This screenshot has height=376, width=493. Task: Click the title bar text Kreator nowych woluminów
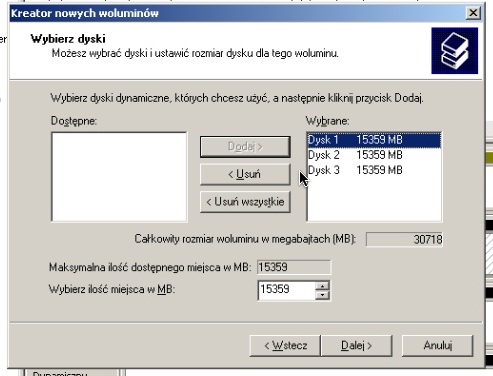click(85, 13)
